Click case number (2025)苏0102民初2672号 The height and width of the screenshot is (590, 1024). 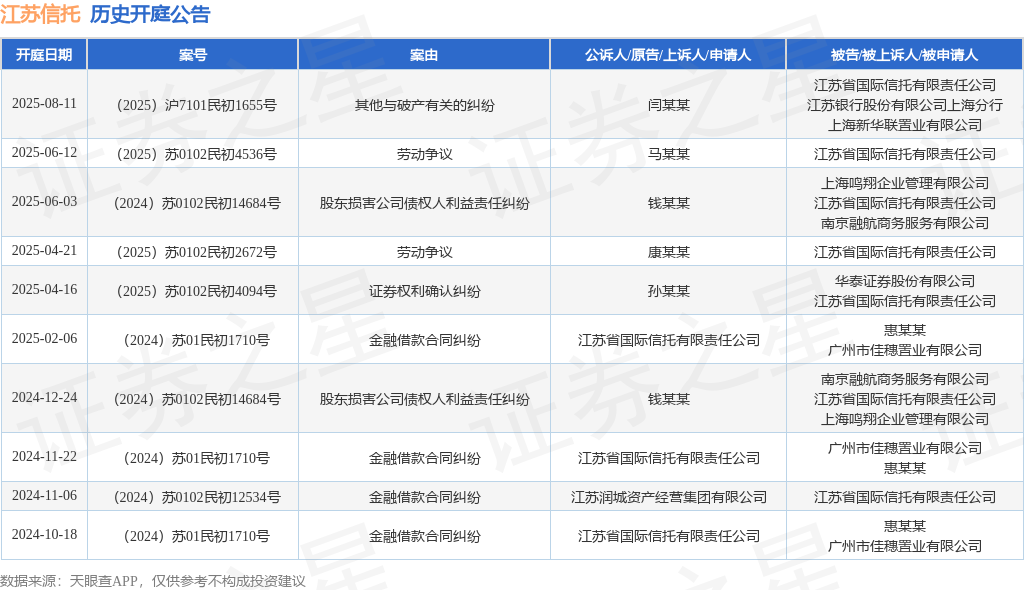tap(193, 252)
